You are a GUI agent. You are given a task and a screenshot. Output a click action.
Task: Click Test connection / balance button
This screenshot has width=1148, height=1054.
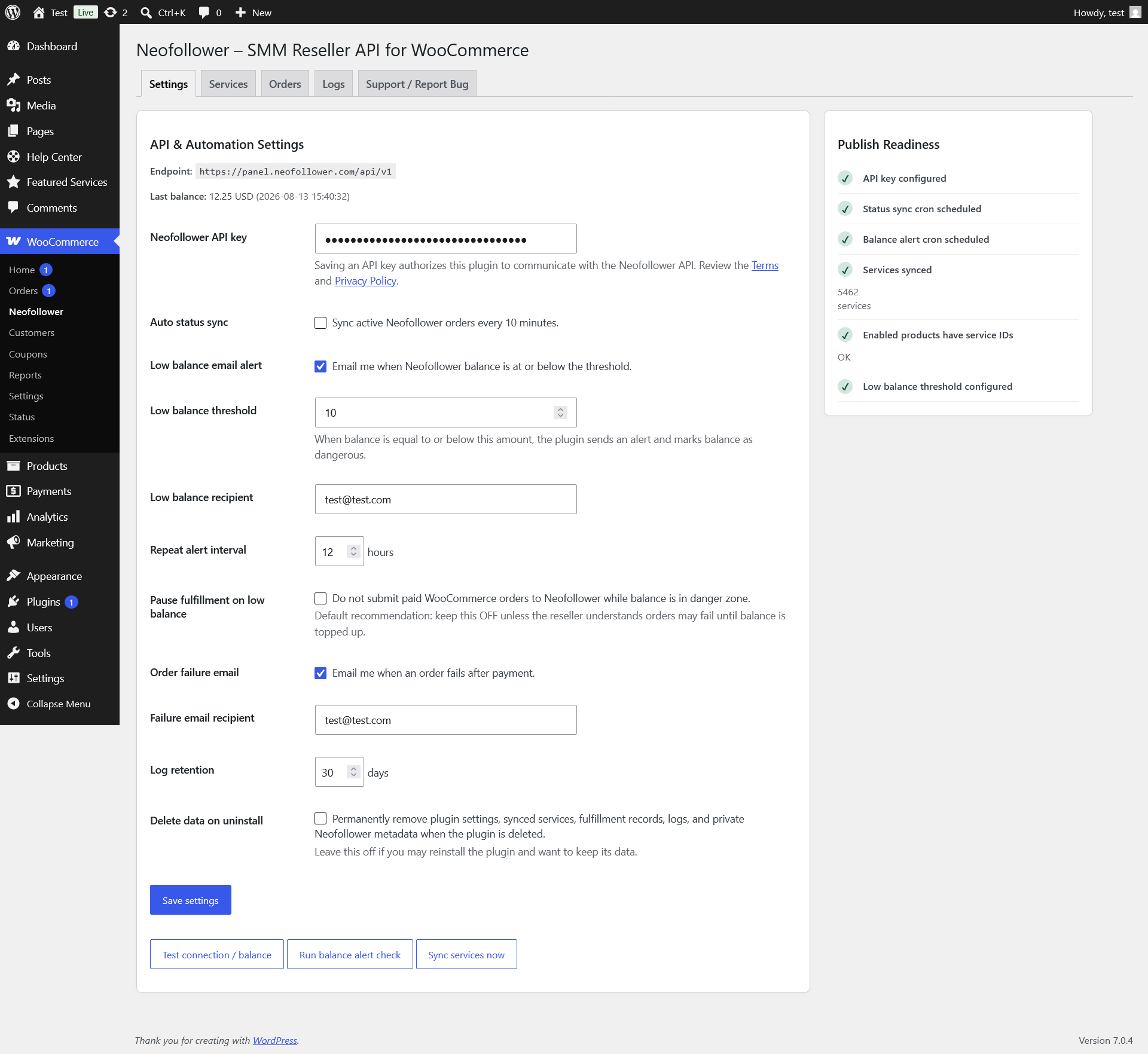(217, 954)
